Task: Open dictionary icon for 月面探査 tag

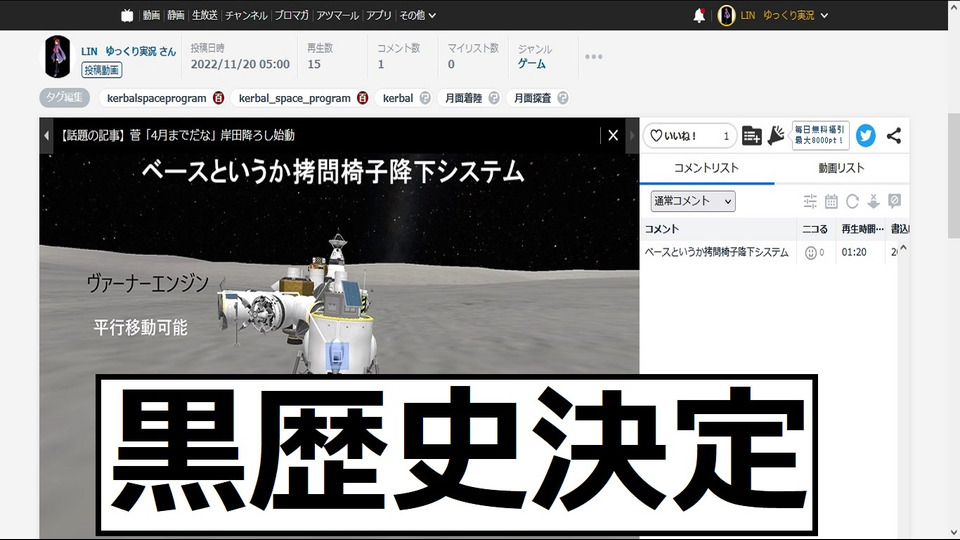Action: click(x=563, y=98)
